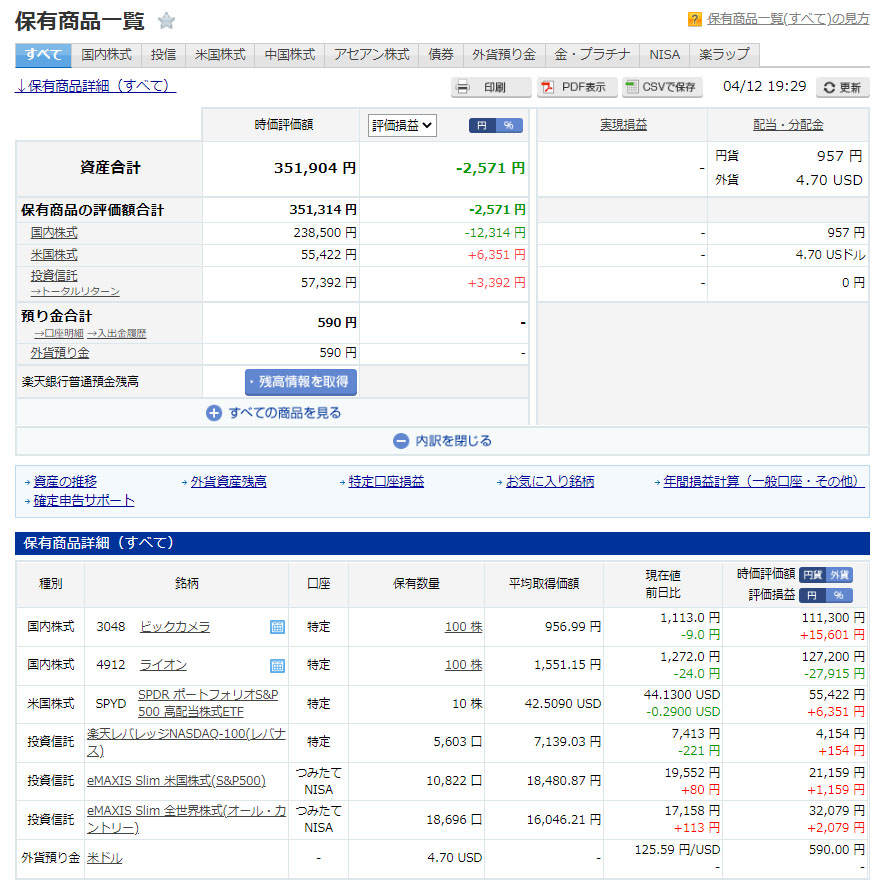
Task: Click the printer icon for 印刷
Action: 463,88
